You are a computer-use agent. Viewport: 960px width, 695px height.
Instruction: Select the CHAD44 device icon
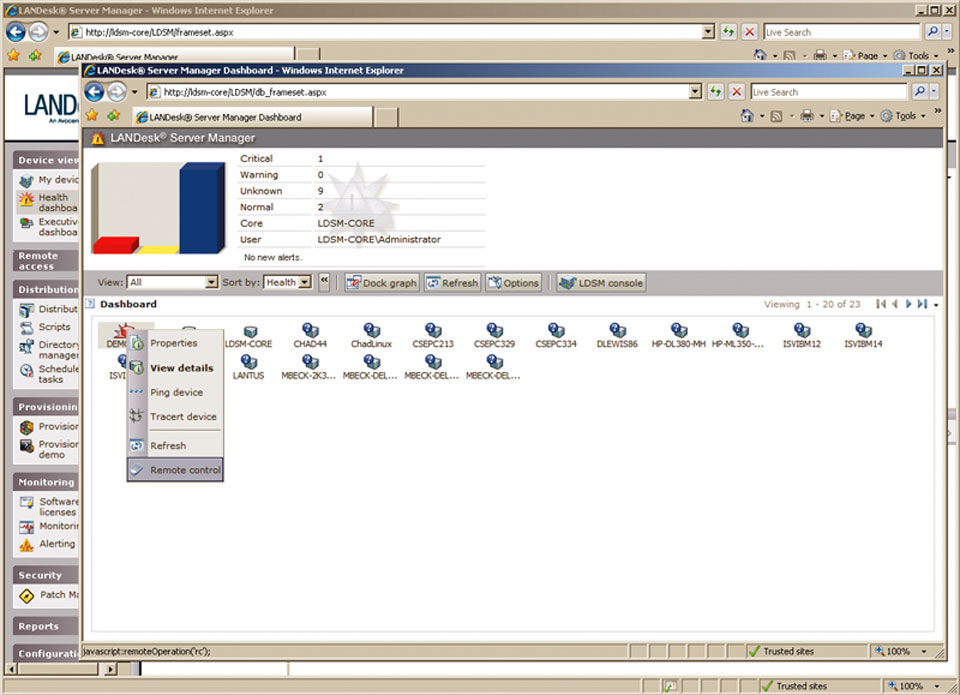[310, 331]
